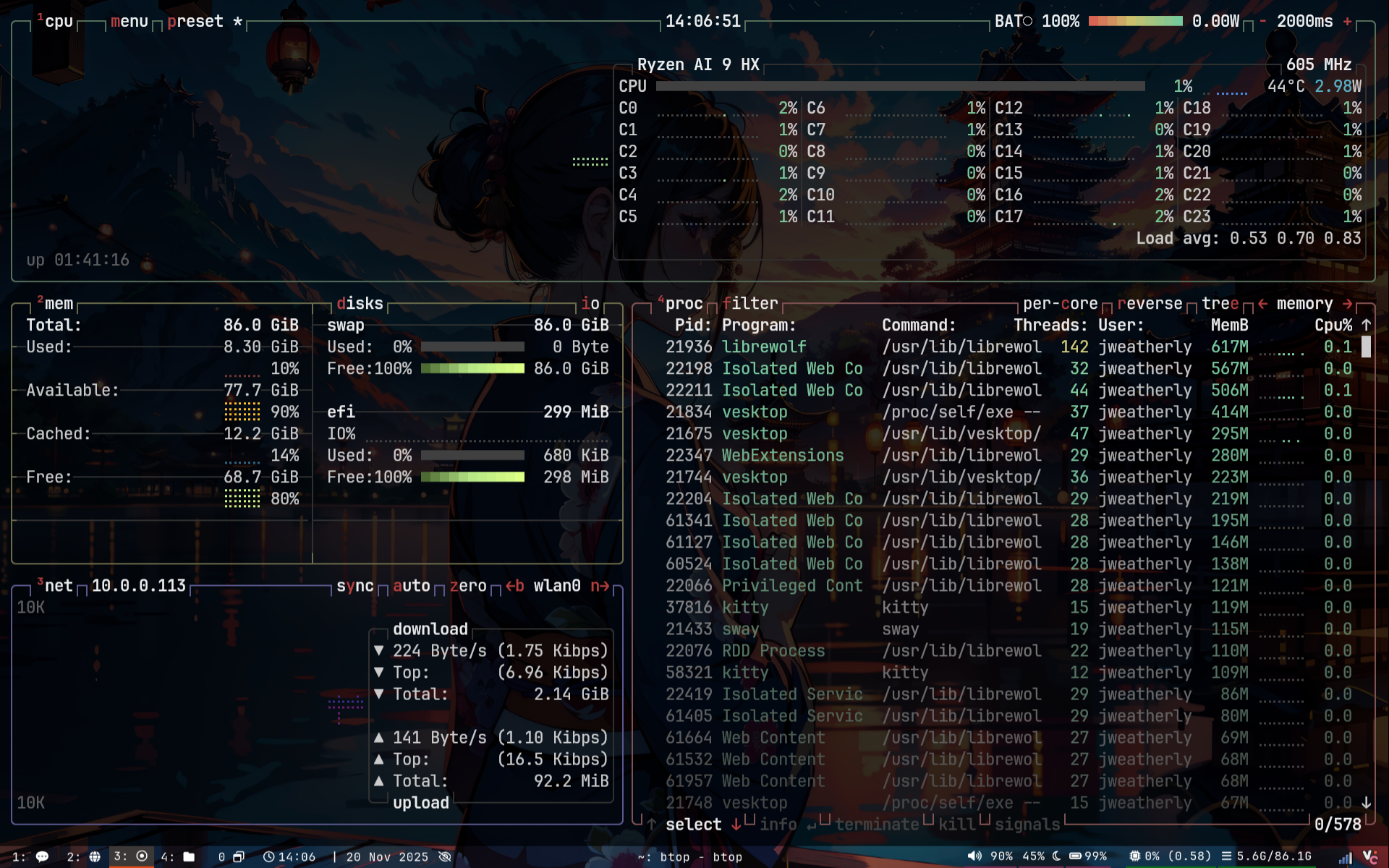The height and width of the screenshot is (868, 1389).
Task: Increase update interval with plus sign
Action: click(1347, 22)
